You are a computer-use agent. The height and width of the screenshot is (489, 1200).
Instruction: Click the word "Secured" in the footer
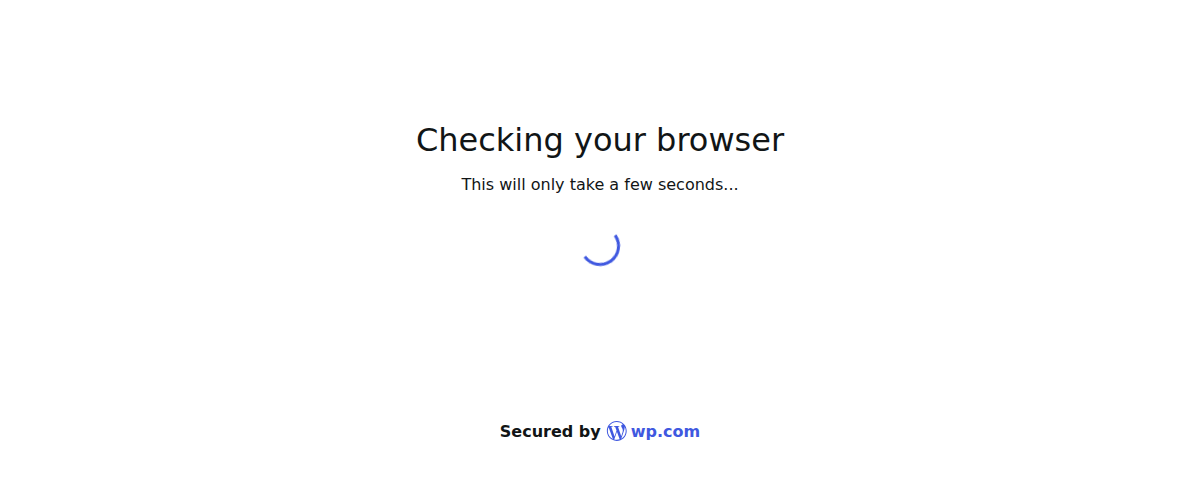click(x=538, y=432)
